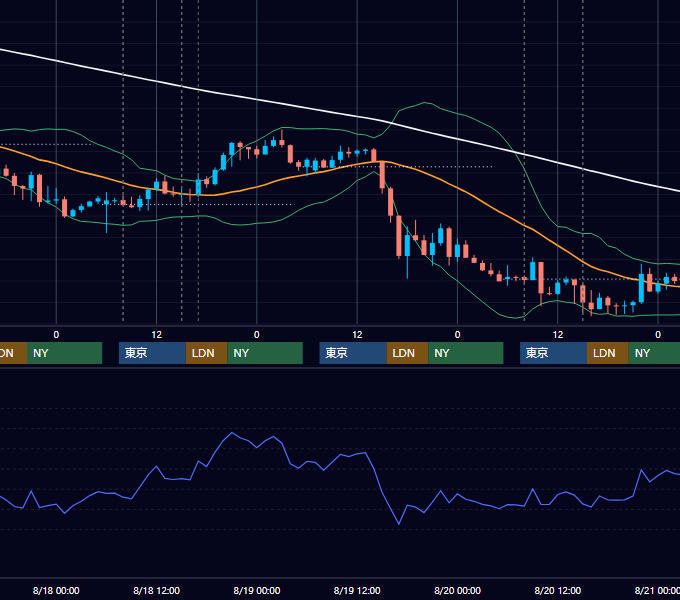Click the 8/19 00:00 time axis label
The height and width of the screenshot is (600, 680).
257,590
